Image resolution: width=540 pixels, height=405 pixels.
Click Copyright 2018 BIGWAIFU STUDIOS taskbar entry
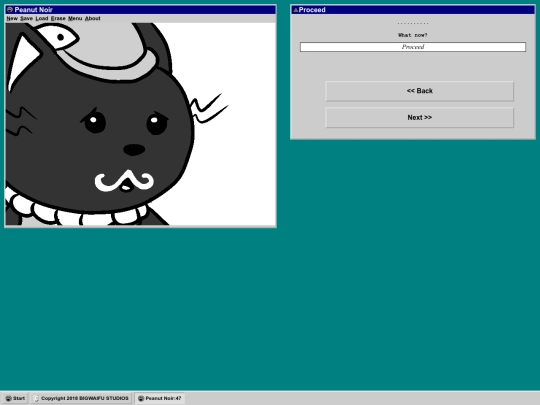coord(82,398)
